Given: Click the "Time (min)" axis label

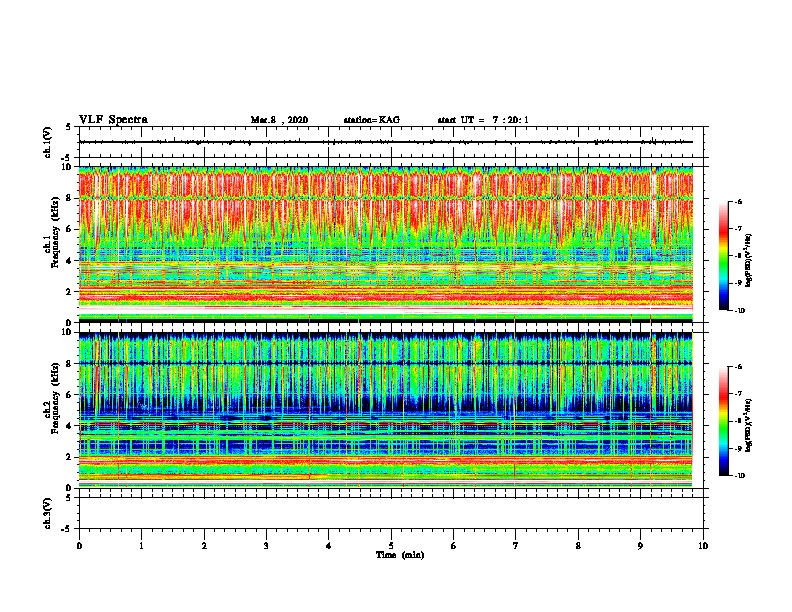Looking at the screenshot, I should (400, 555).
